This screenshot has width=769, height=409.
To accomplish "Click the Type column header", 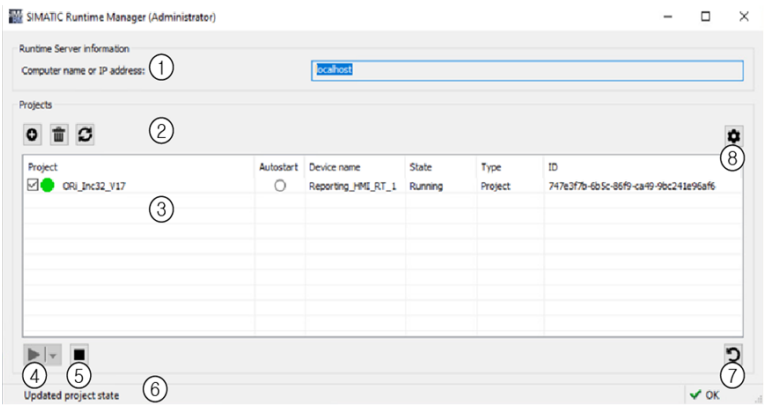I will click(x=491, y=167).
